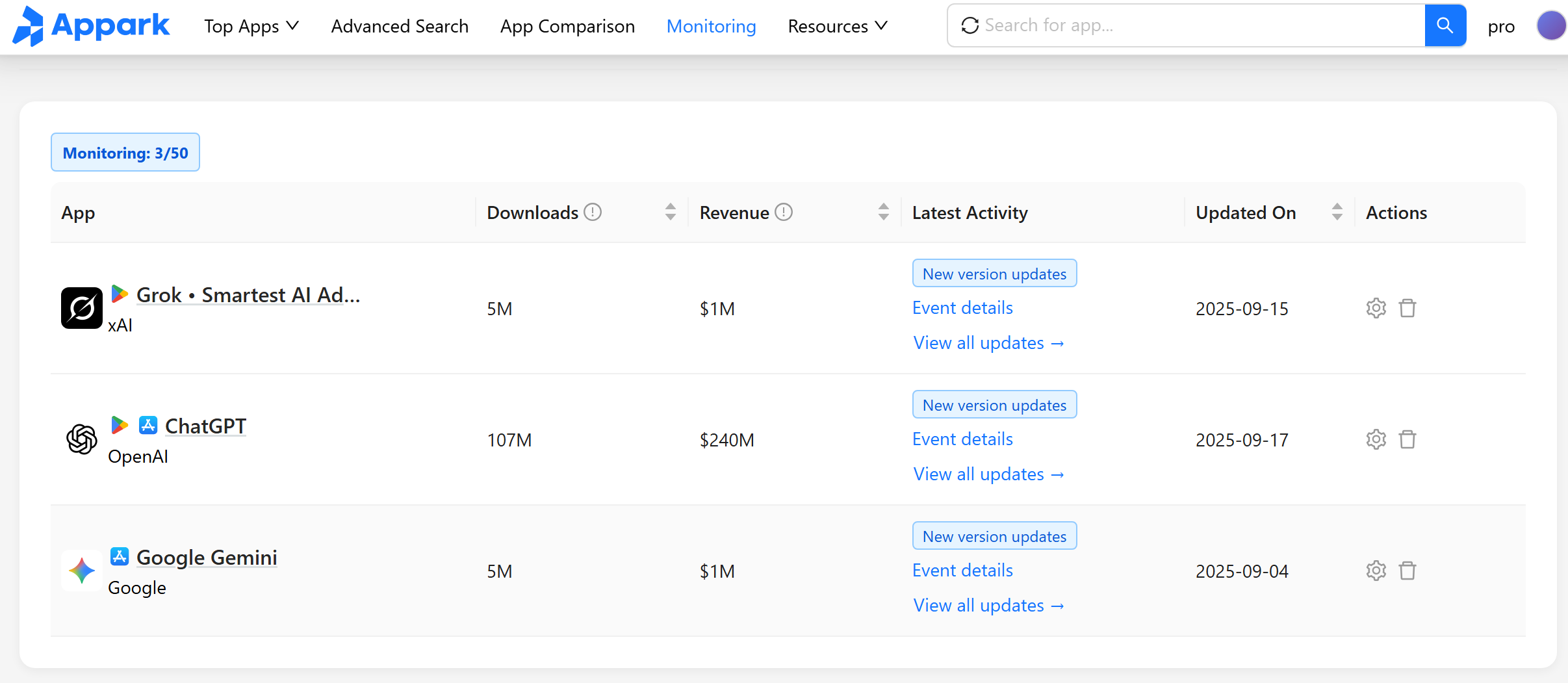The width and height of the screenshot is (1568, 683).
Task: Click the blue search magnifier button
Action: (1445, 25)
